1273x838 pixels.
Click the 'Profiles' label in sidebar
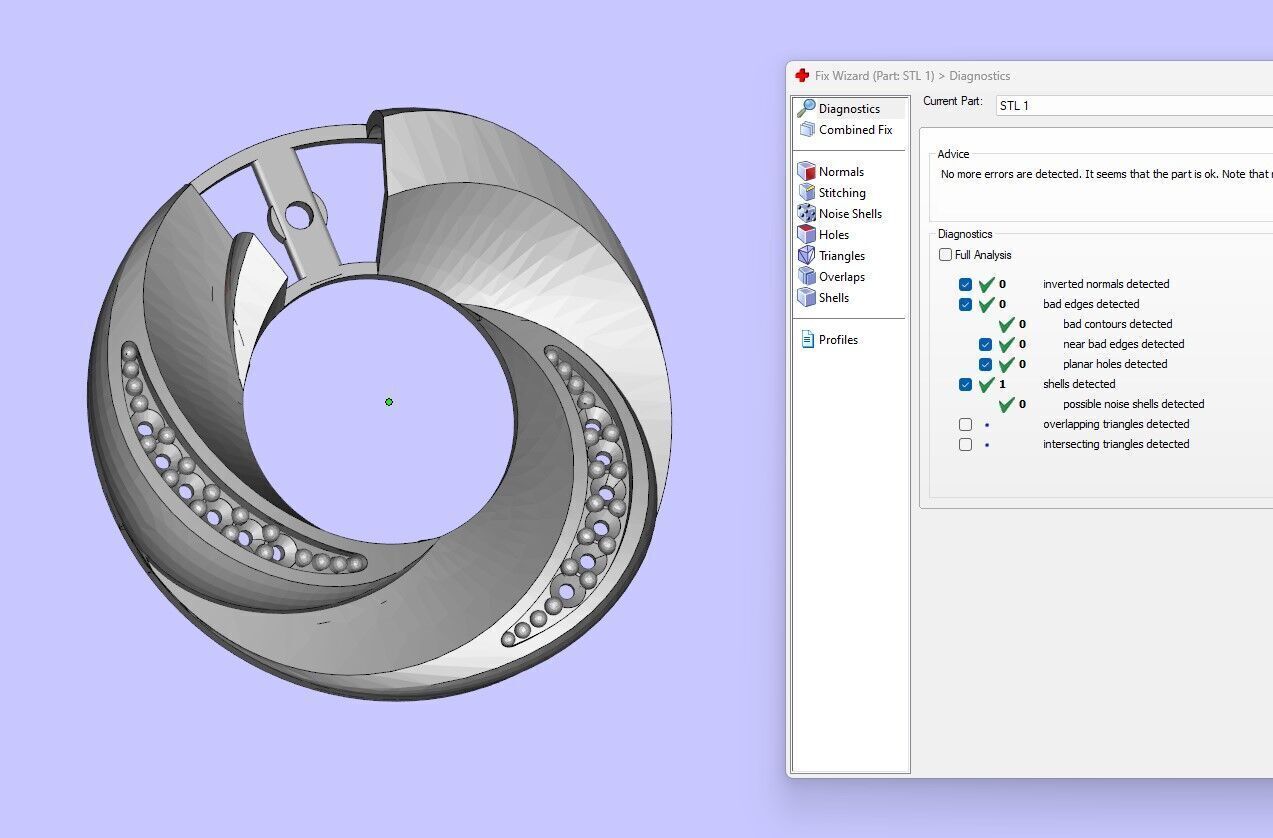tap(838, 340)
